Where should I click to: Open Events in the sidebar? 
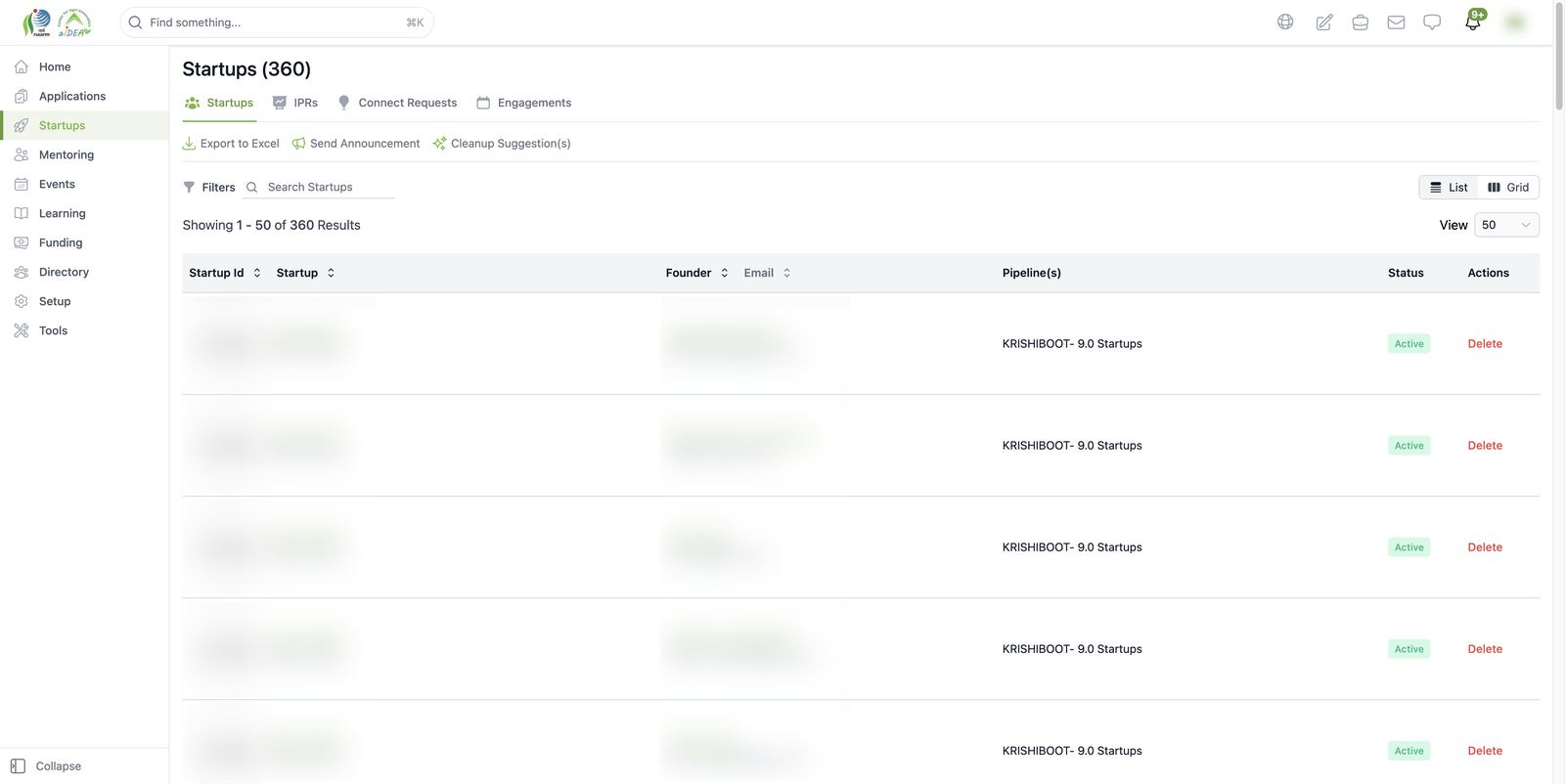click(x=84, y=184)
